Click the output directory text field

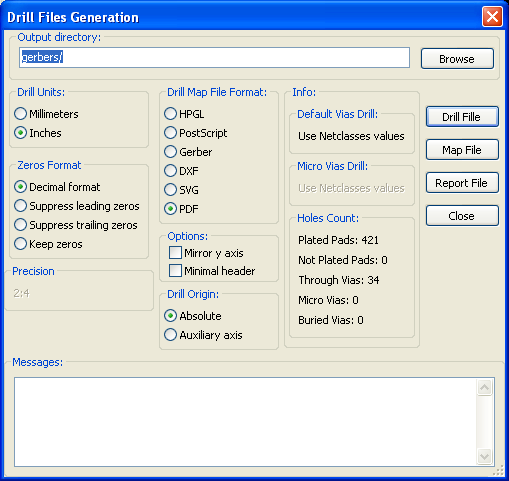(x=214, y=57)
